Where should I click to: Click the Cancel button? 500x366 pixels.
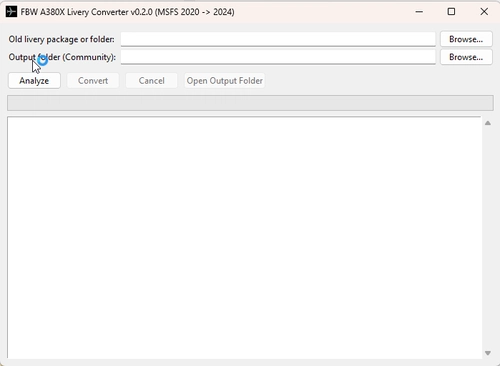pos(152,81)
